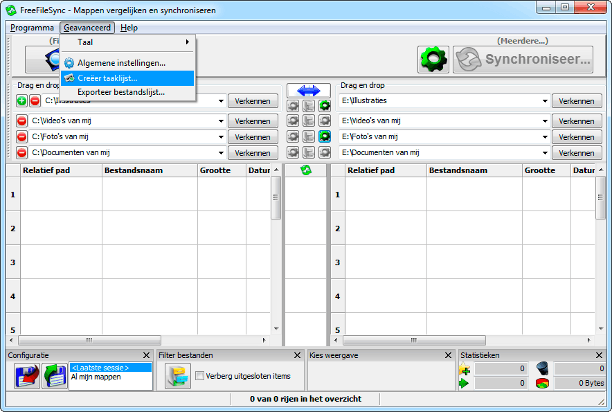The height and width of the screenshot is (412, 612).
Task: Expand the C:\Documenten van mij folder dropdown
Action: [x=221, y=153]
